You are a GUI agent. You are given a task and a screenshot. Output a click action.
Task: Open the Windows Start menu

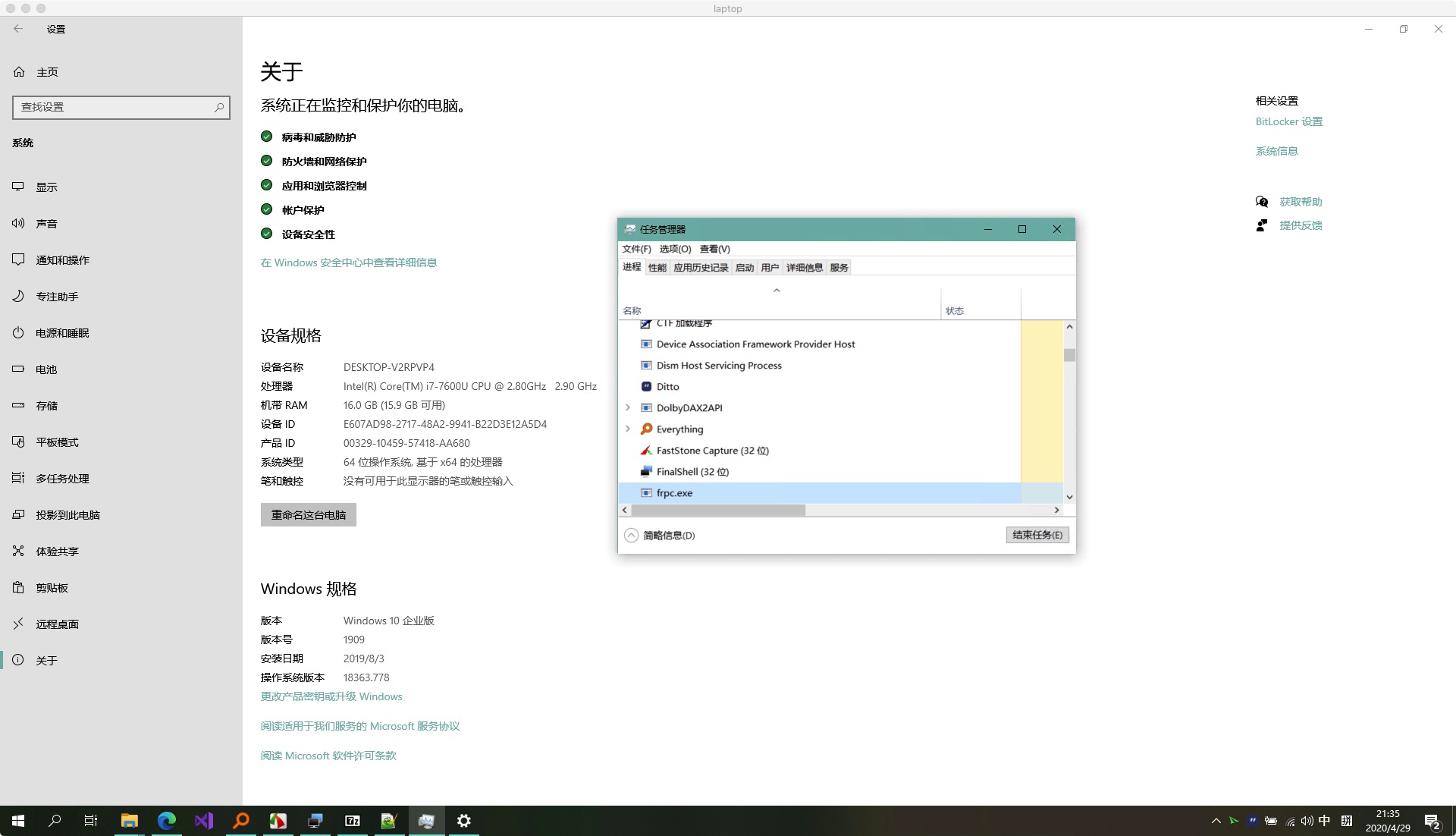[x=18, y=821]
